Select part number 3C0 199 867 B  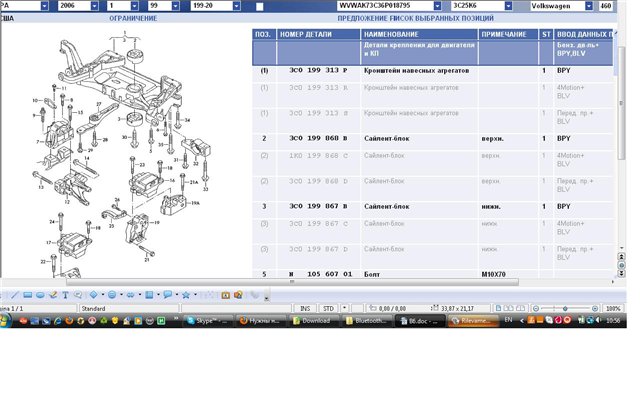click(x=318, y=207)
